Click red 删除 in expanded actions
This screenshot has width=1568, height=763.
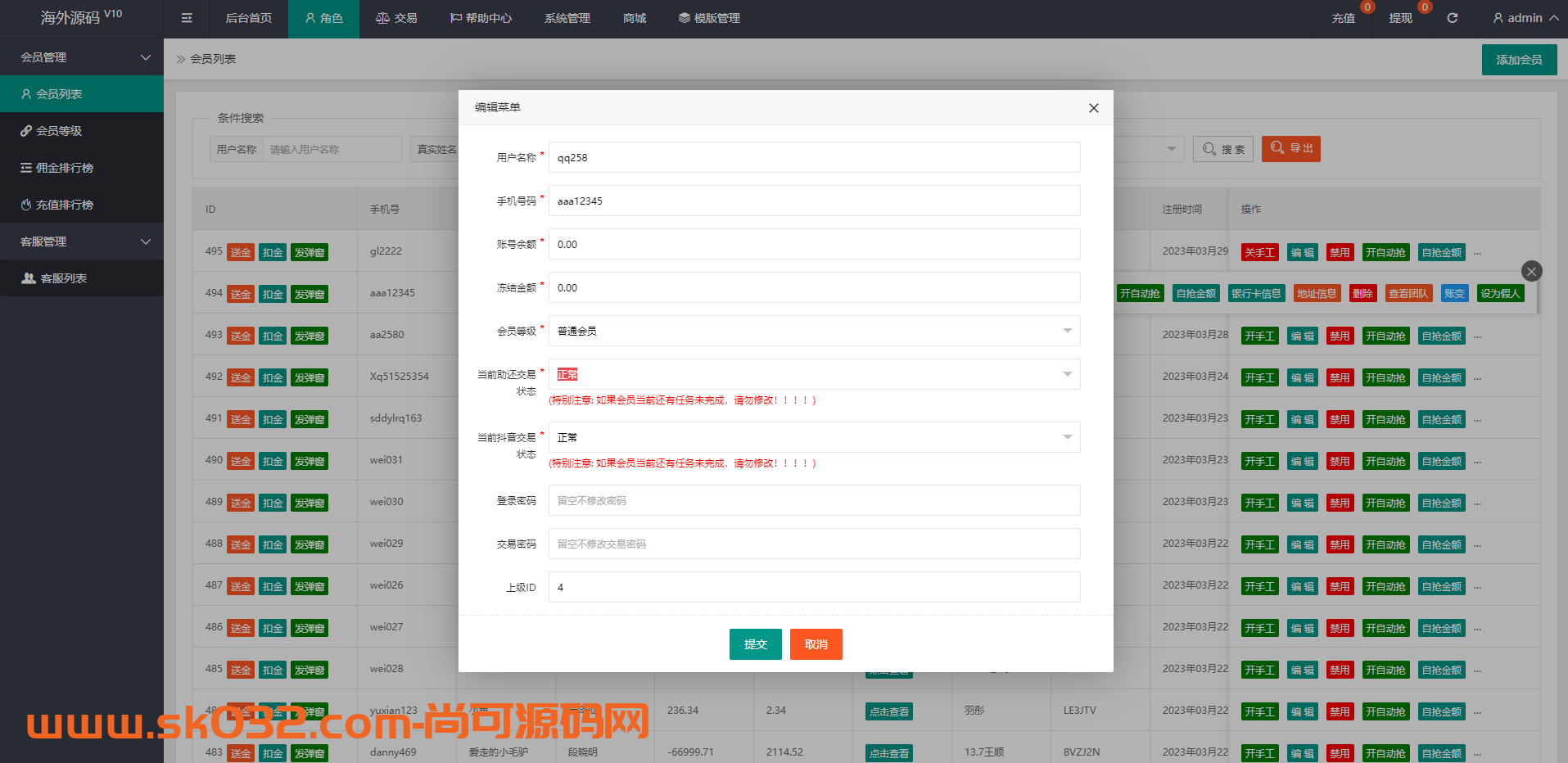[1362, 293]
